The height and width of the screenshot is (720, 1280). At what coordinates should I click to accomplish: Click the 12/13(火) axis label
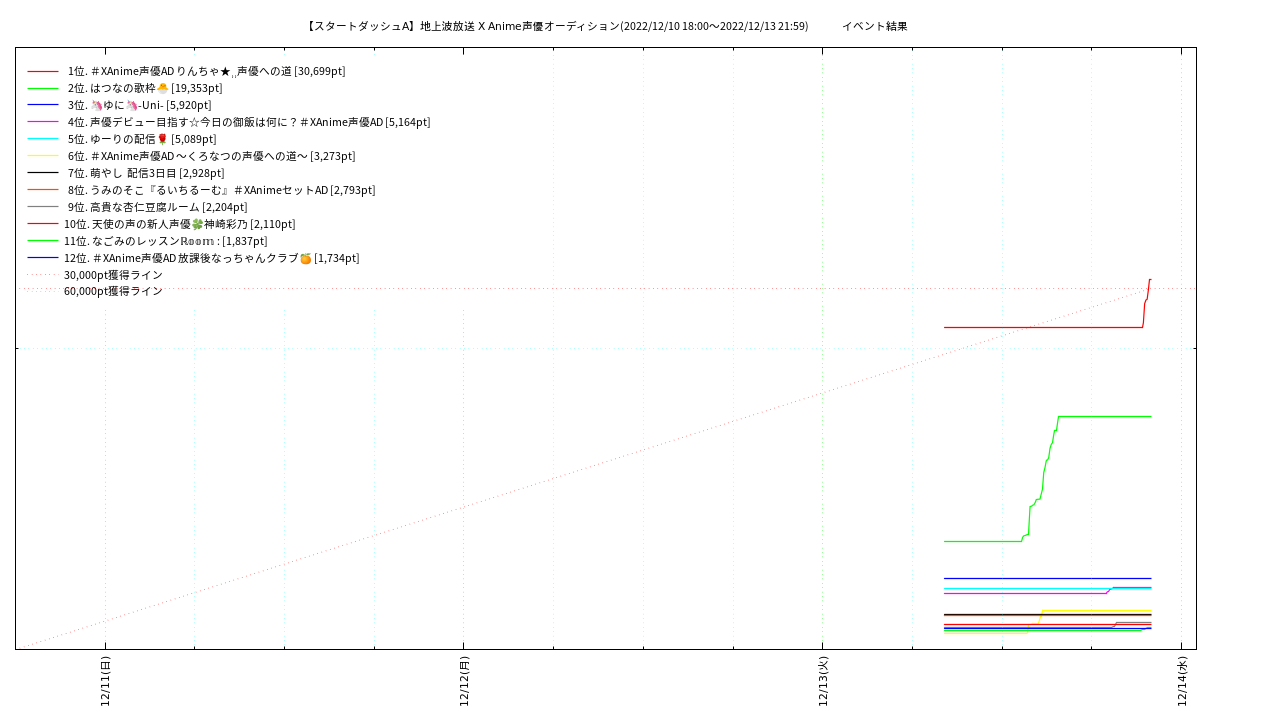coord(823,681)
